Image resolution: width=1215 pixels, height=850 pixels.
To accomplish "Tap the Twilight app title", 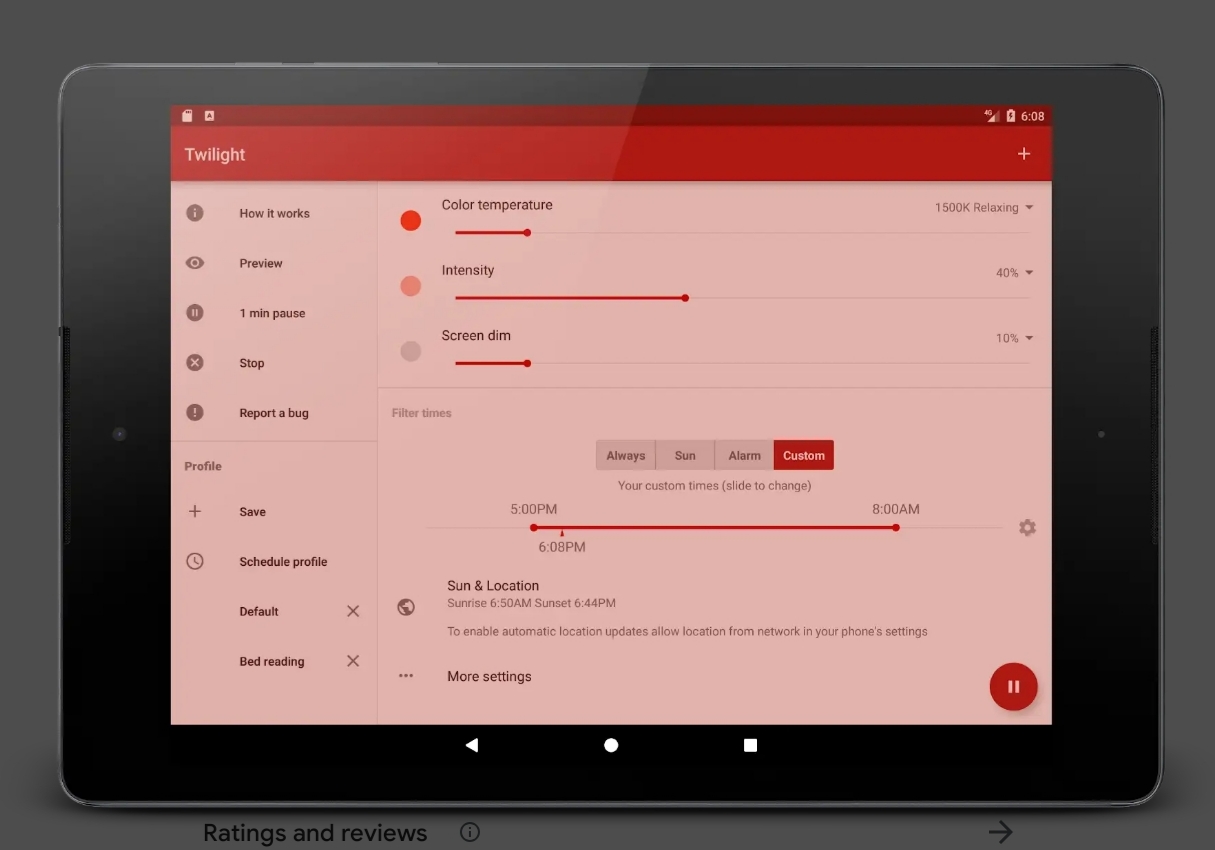I will coord(215,155).
